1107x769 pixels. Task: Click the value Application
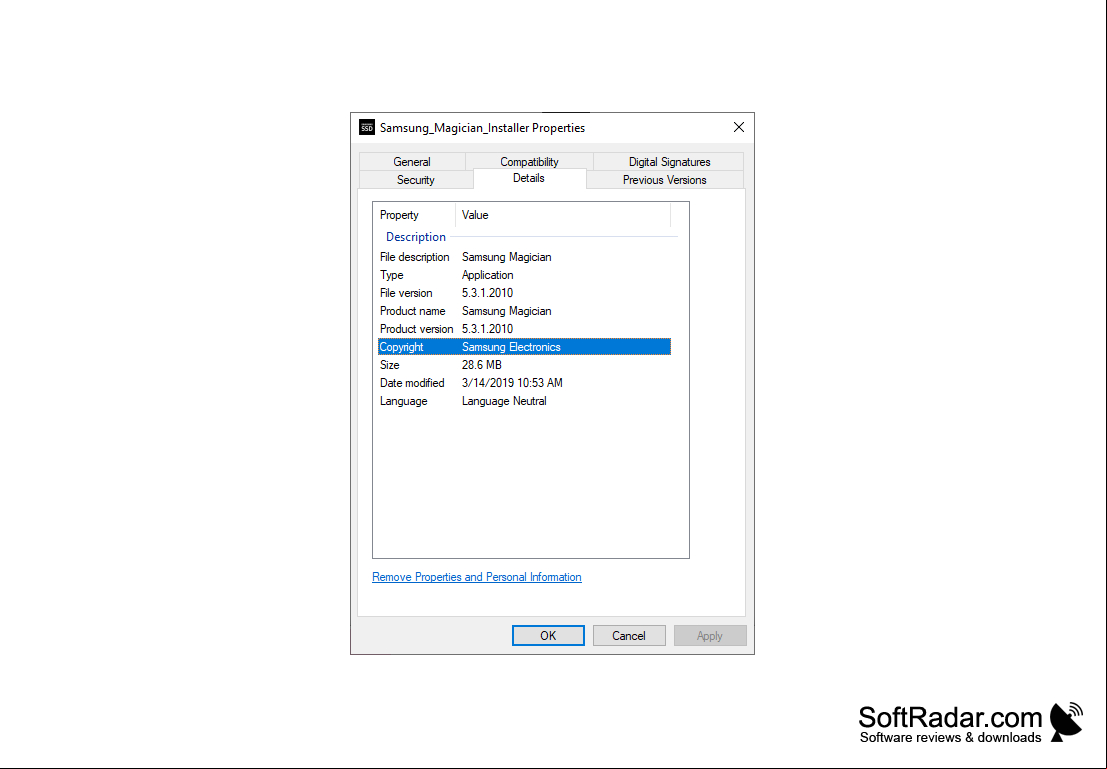pos(487,275)
